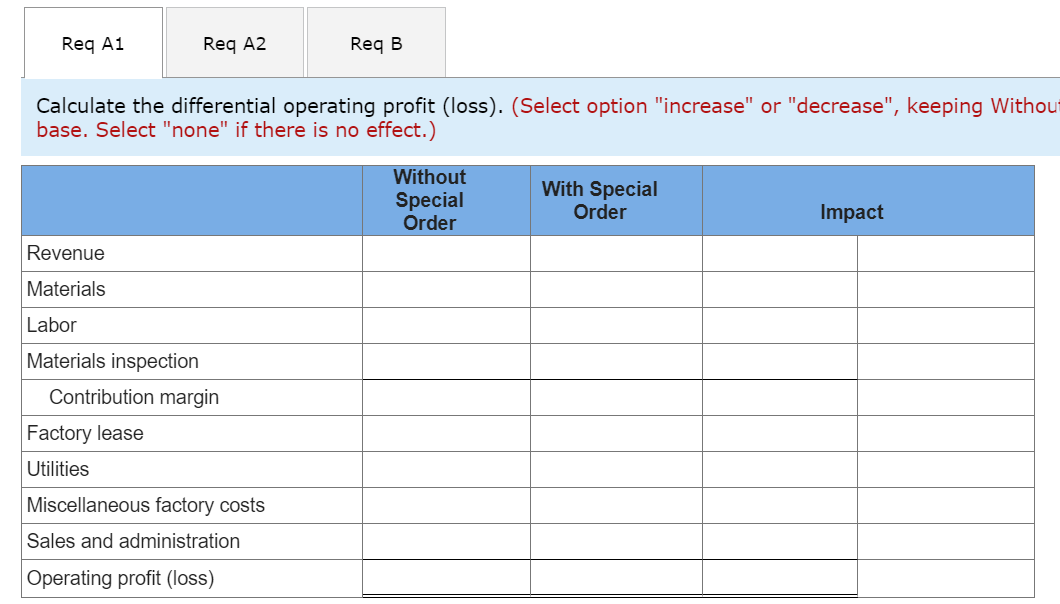Click Revenue cell under Without Special Order
This screenshot has height=604, width=1060.
click(446, 254)
